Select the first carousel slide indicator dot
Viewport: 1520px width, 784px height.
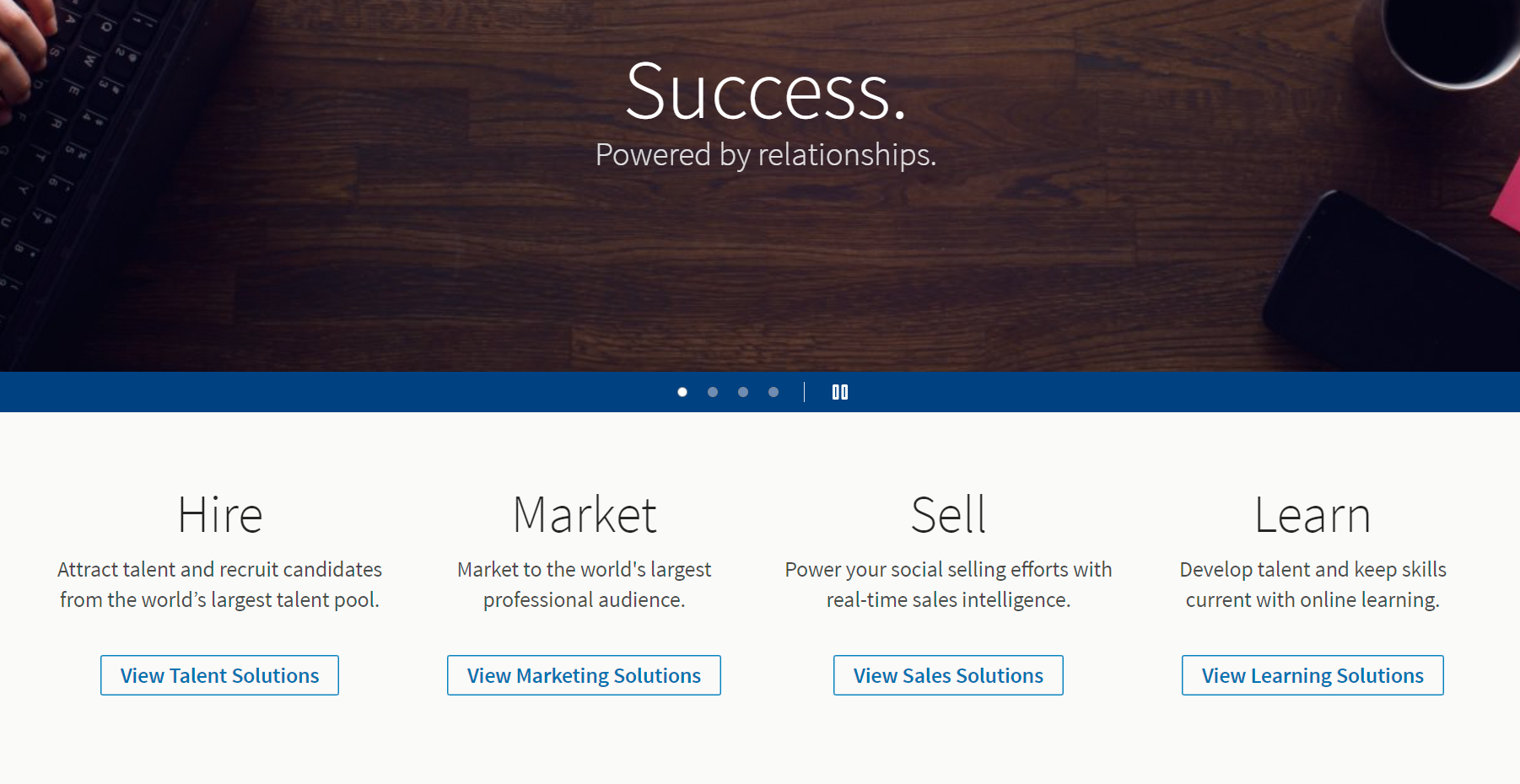tap(682, 392)
